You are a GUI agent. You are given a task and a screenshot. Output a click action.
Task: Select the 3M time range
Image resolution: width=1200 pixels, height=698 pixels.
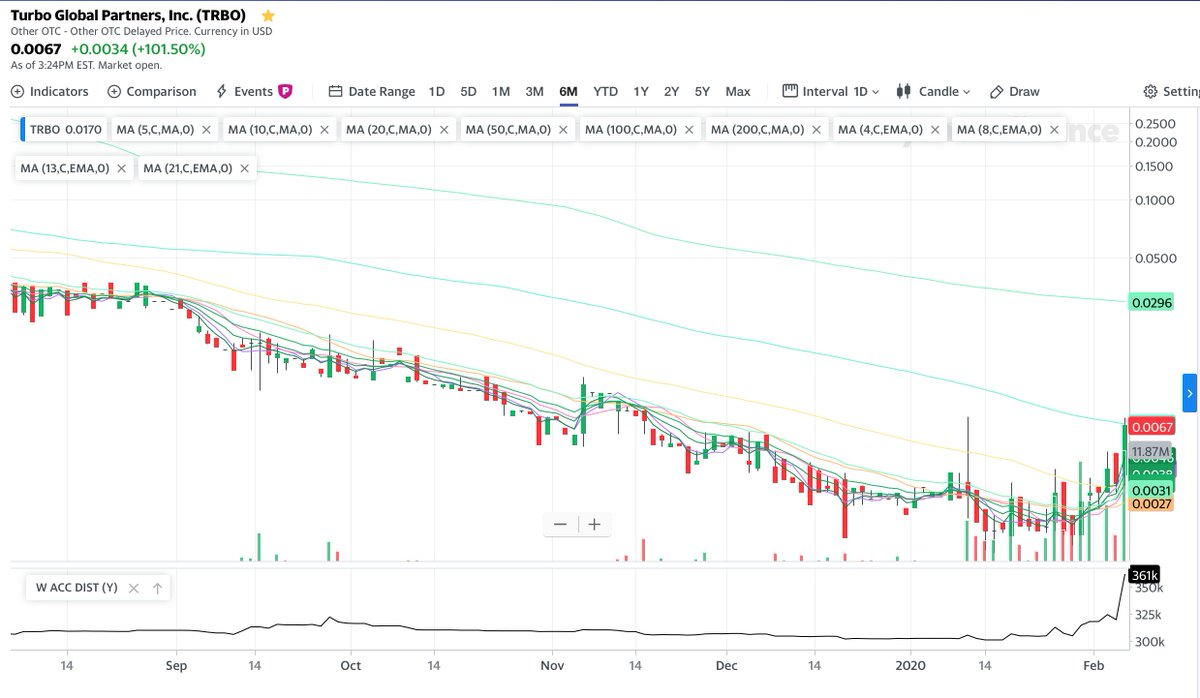tap(535, 91)
